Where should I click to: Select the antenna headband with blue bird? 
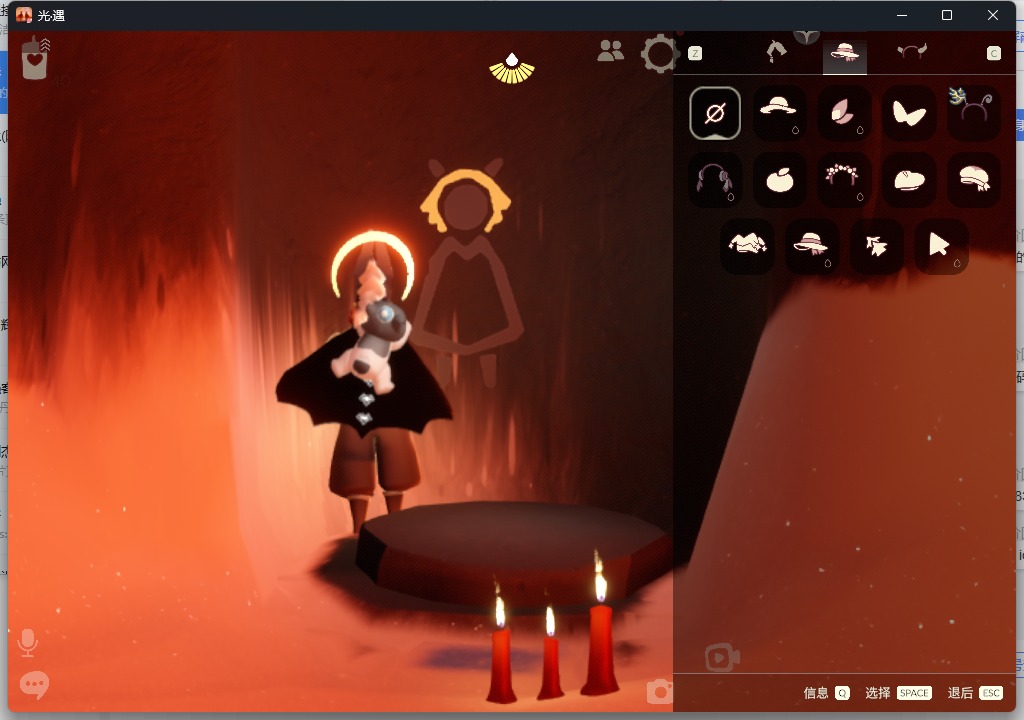(974, 113)
